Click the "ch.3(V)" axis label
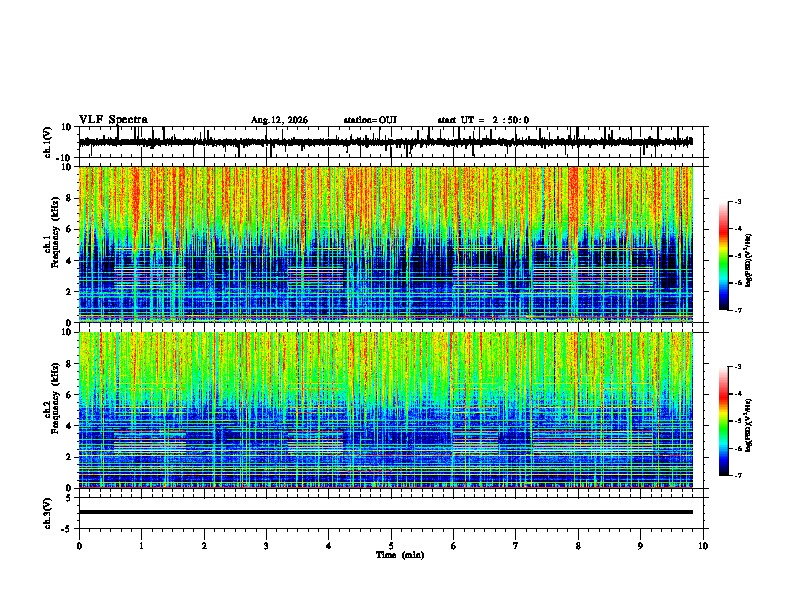Viewport: 792px width, 612px height. 48,514
